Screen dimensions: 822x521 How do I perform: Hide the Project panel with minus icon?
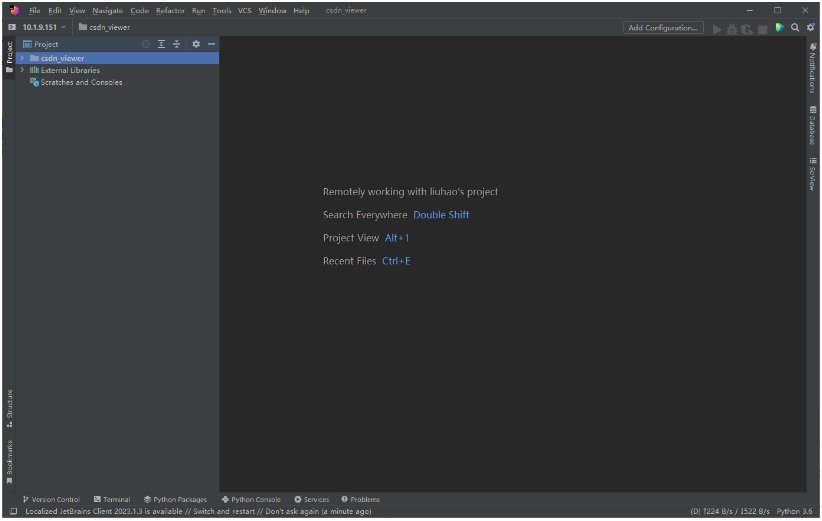click(x=211, y=44)
